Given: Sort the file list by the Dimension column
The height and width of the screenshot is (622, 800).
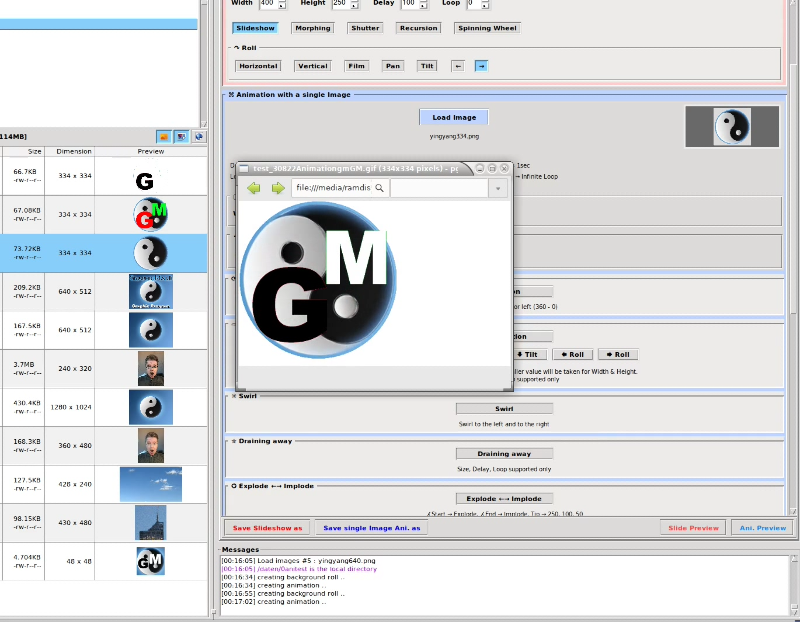Looking at the screenshot, I should [69, 152].
